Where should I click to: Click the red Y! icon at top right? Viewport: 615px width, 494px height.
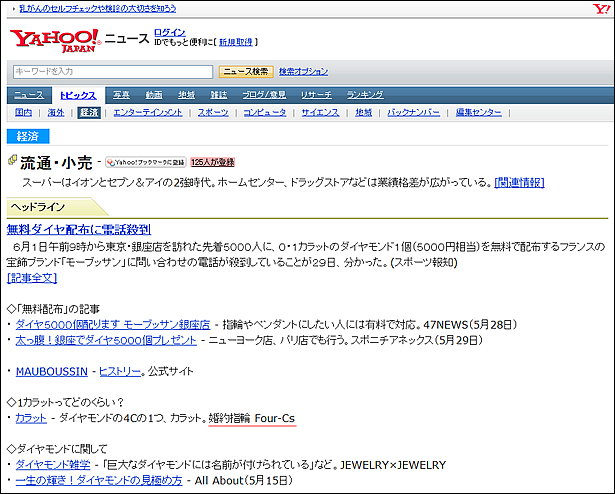pyautogui.click(x=601, y=9)
